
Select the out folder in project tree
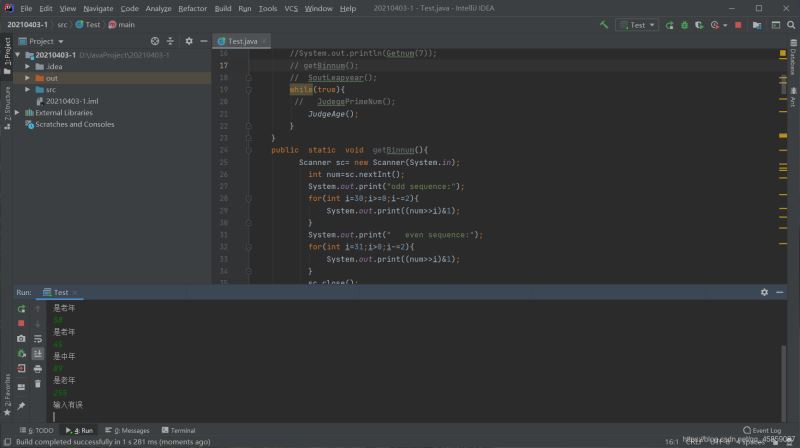coord(51,78)
